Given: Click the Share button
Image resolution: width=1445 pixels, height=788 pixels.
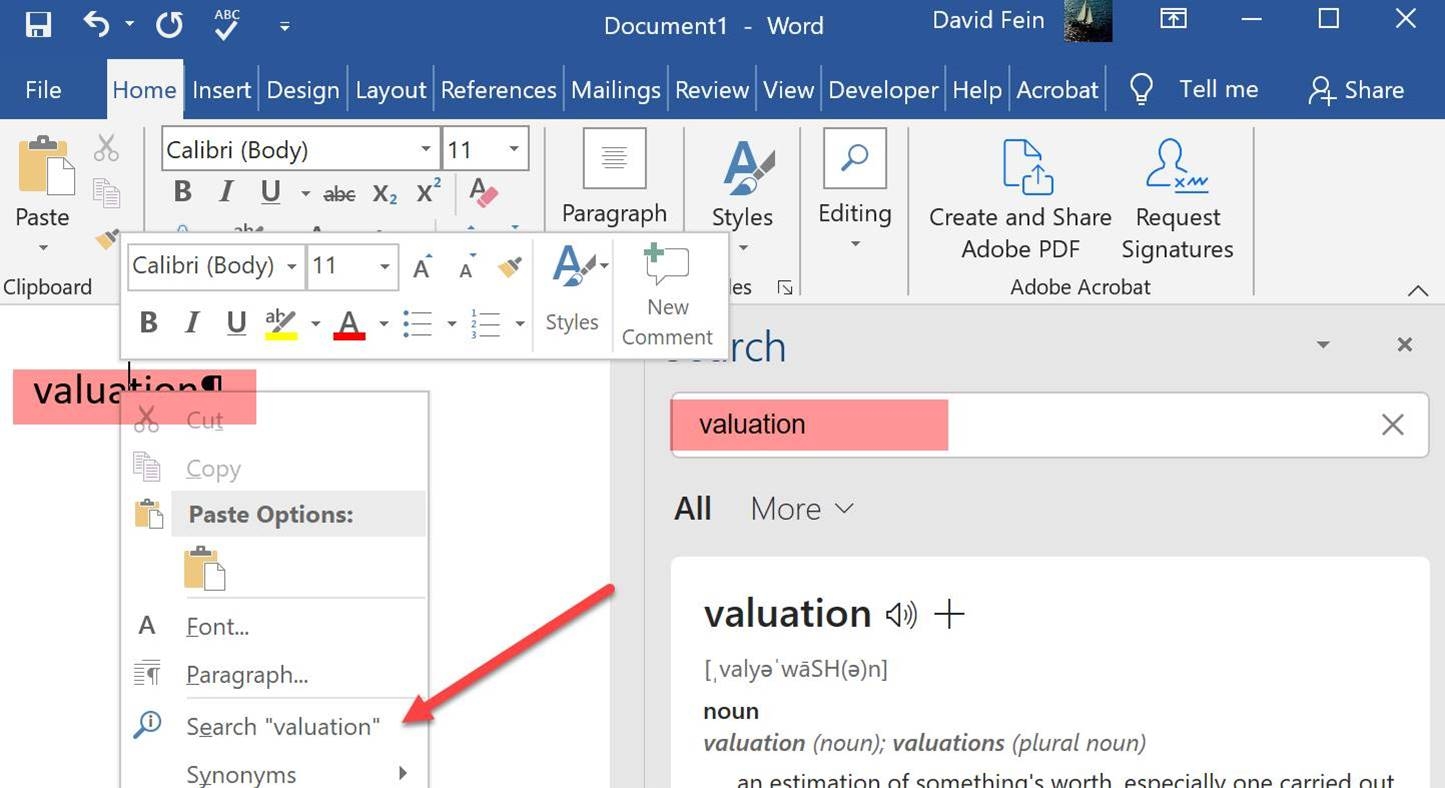Looking at the screenshot, I should (1356, 89).
